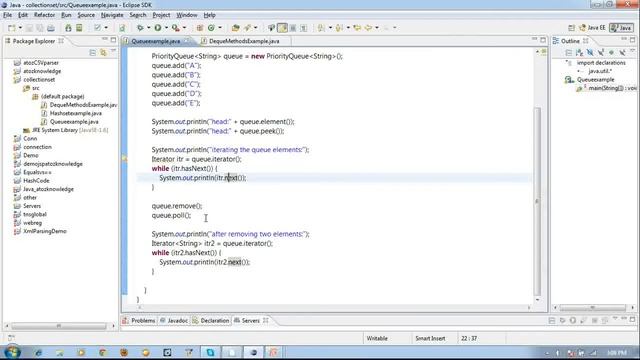Click the Windows Start button

12,352
